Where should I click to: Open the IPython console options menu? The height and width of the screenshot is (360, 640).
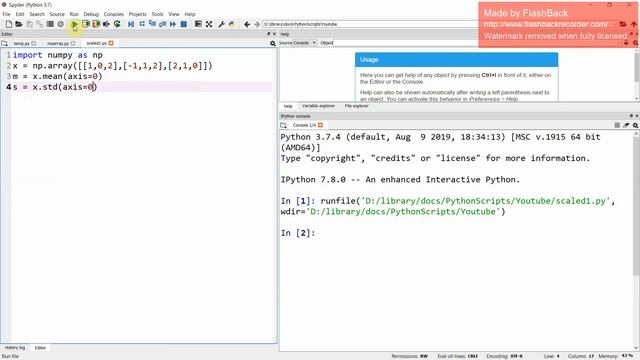(636, 125)
